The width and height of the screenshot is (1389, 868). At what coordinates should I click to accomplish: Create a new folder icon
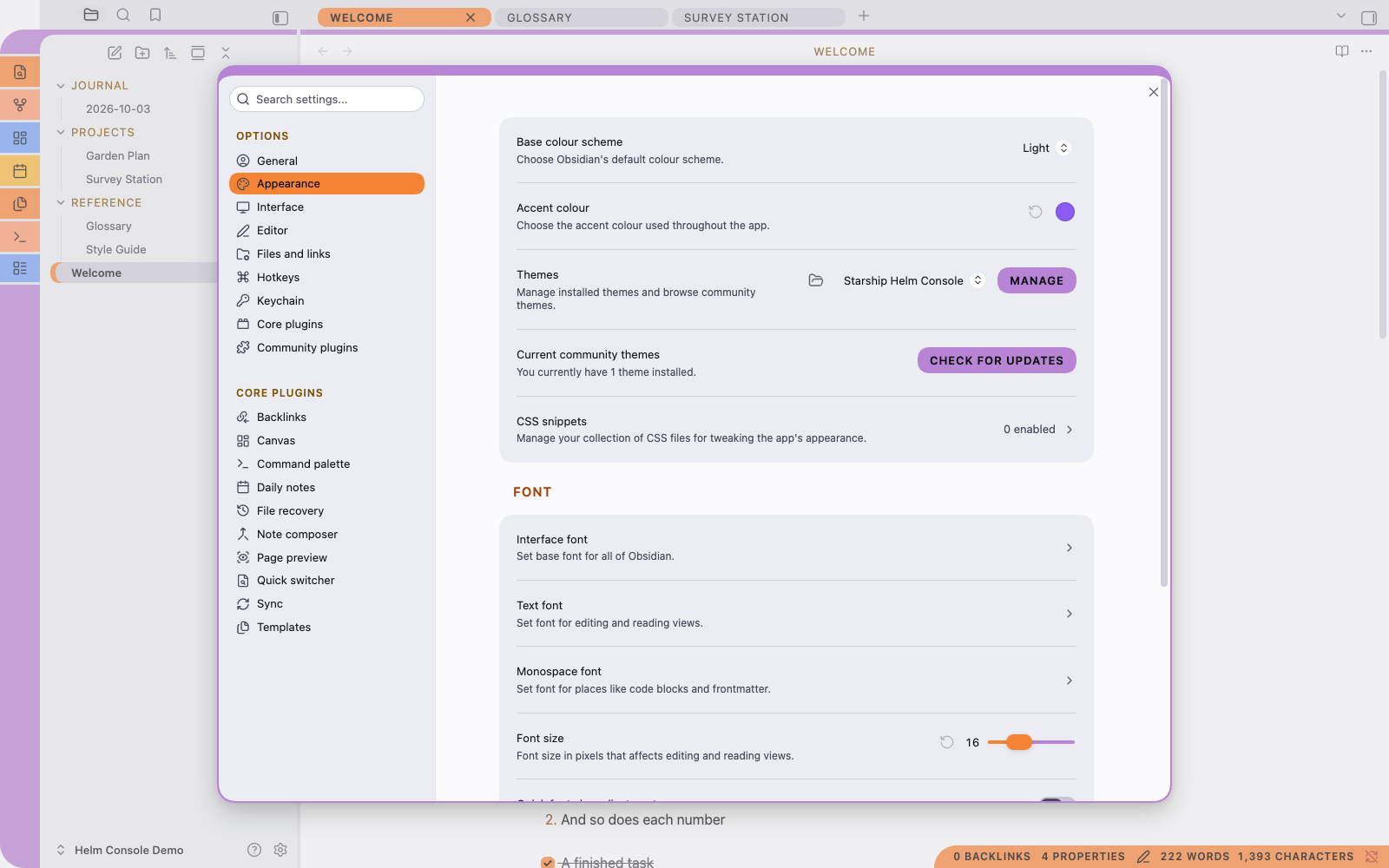coord(142,53)
